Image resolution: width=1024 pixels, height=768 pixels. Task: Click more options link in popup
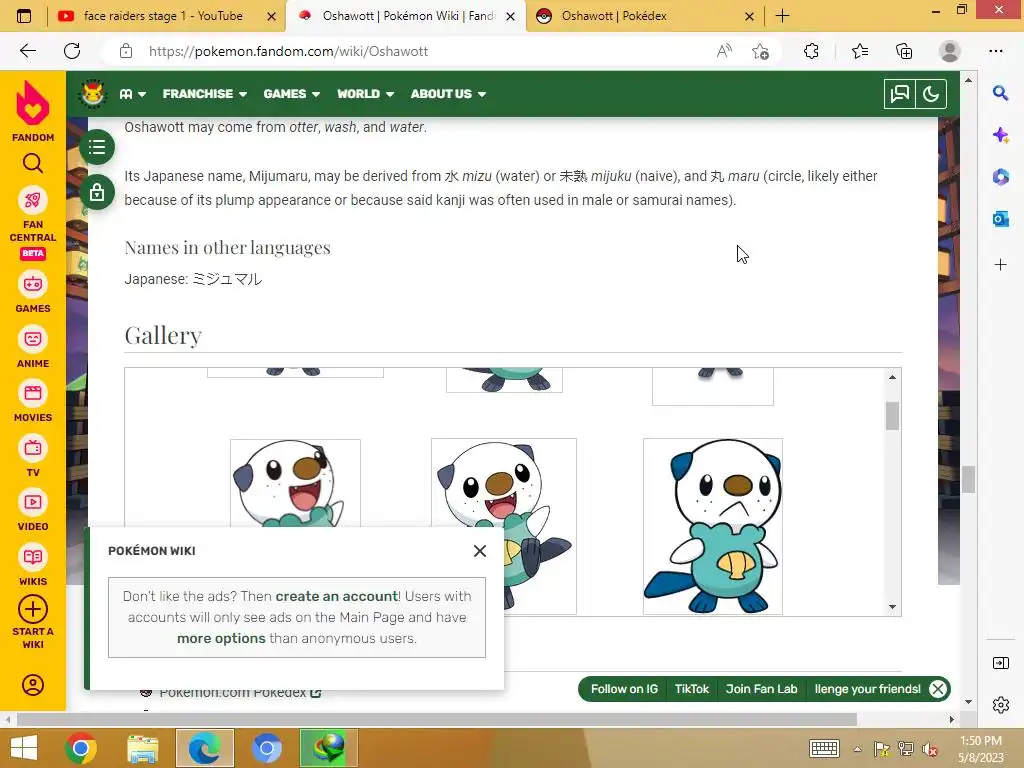coord(221,639)
